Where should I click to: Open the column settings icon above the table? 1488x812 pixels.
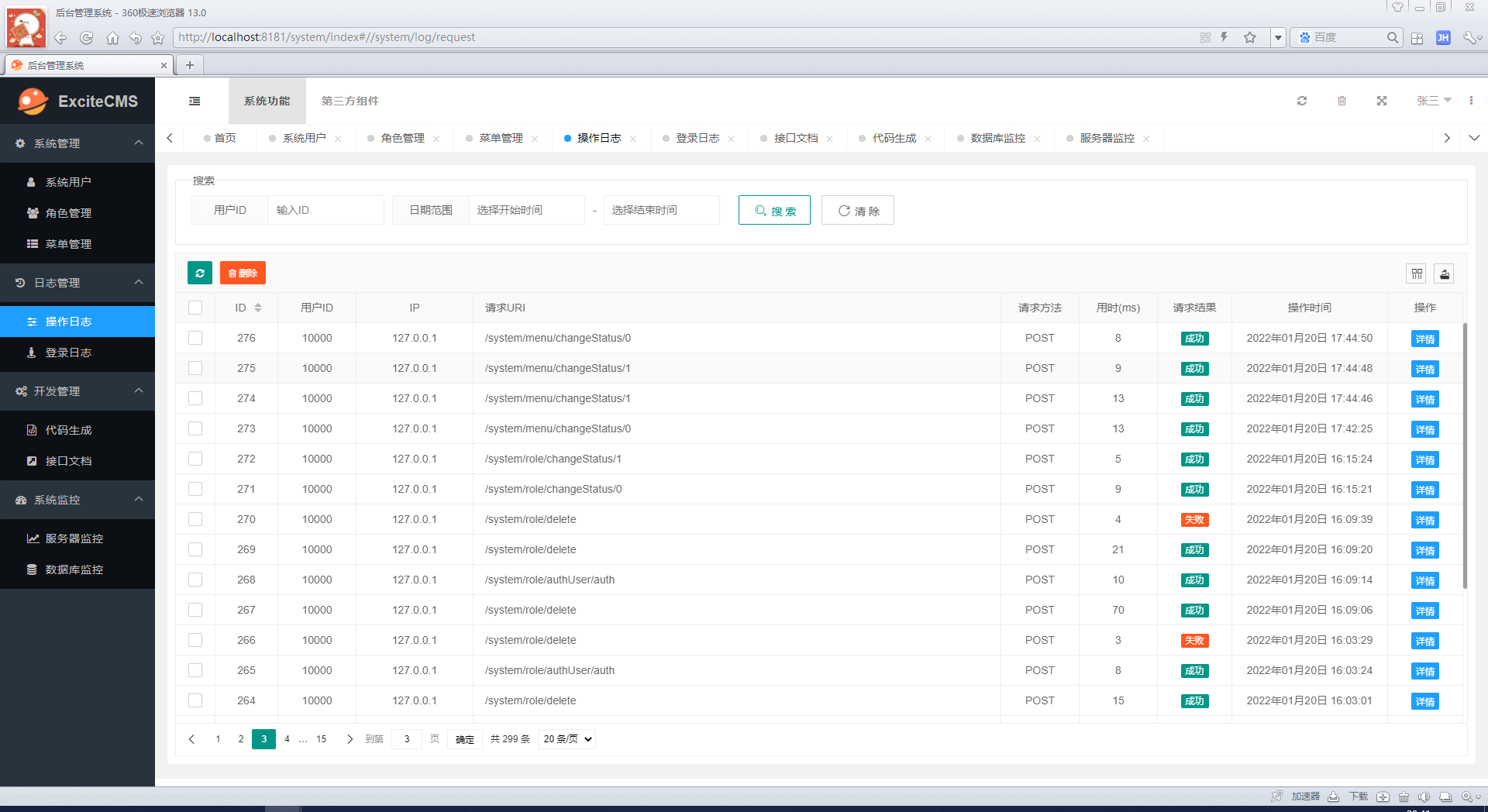click(1416, 274)
